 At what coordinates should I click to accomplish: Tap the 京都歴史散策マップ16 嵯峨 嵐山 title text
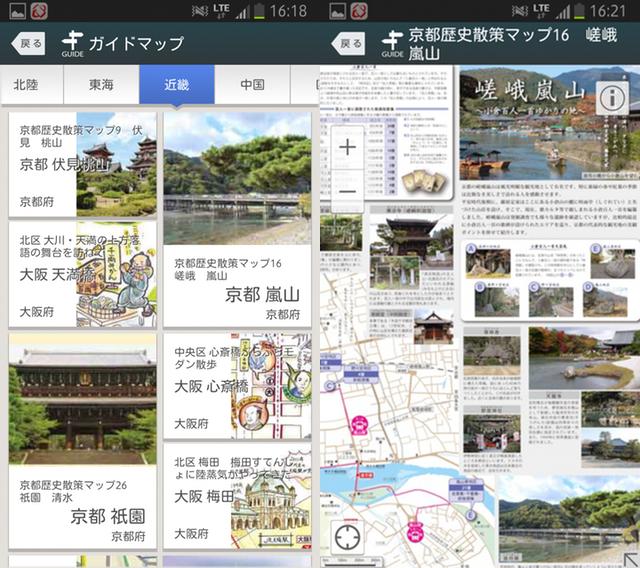tap(513, 44)
